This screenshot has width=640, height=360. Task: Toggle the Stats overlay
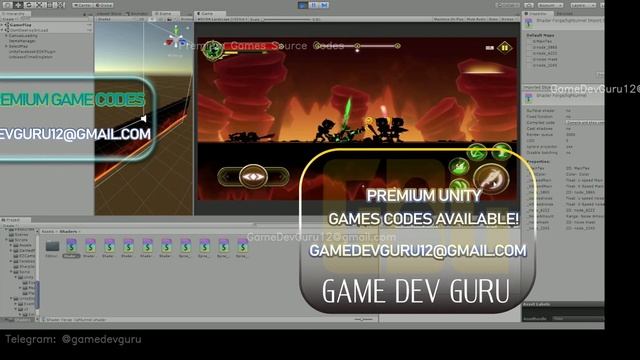pyautogui.click(x=493, y=19)
